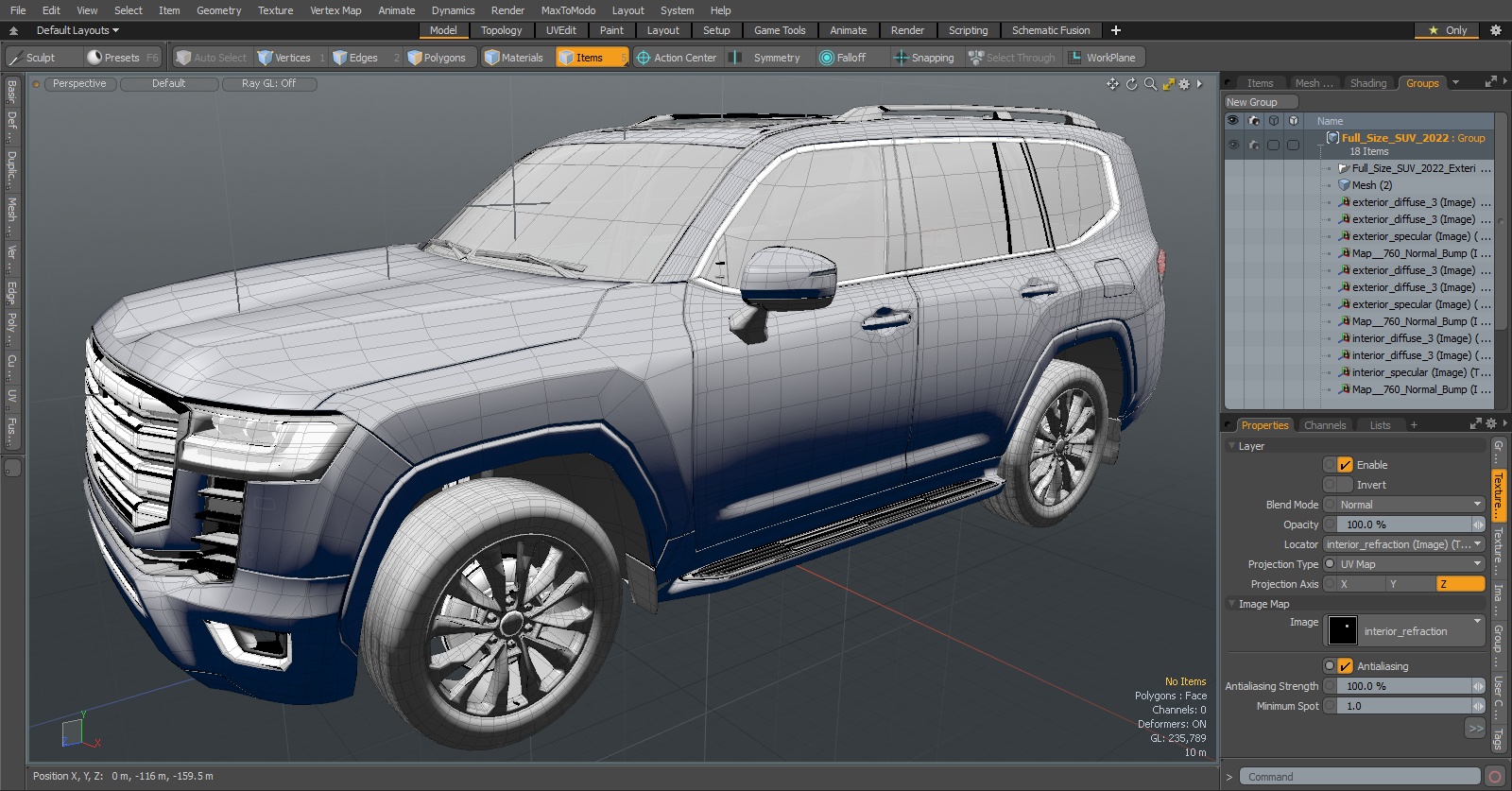Image resolution: width=1512 pixels, height=791 pixels.
Task: Switch to Items selection mode
Action: tap(592, 58)
